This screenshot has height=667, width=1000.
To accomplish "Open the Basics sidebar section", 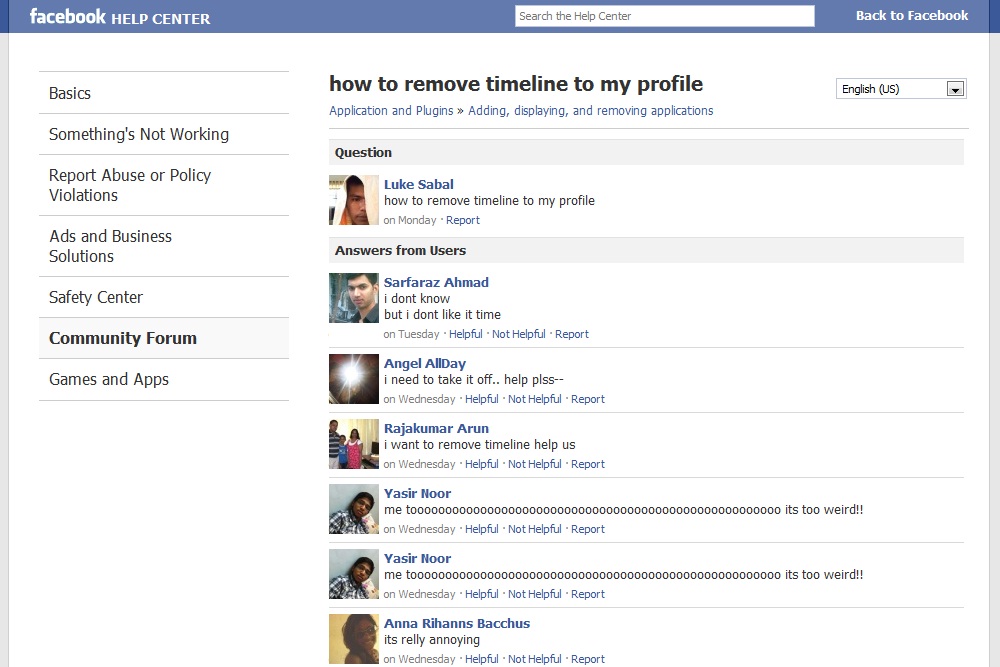I will pyautogui.click(x=164, y=93).
